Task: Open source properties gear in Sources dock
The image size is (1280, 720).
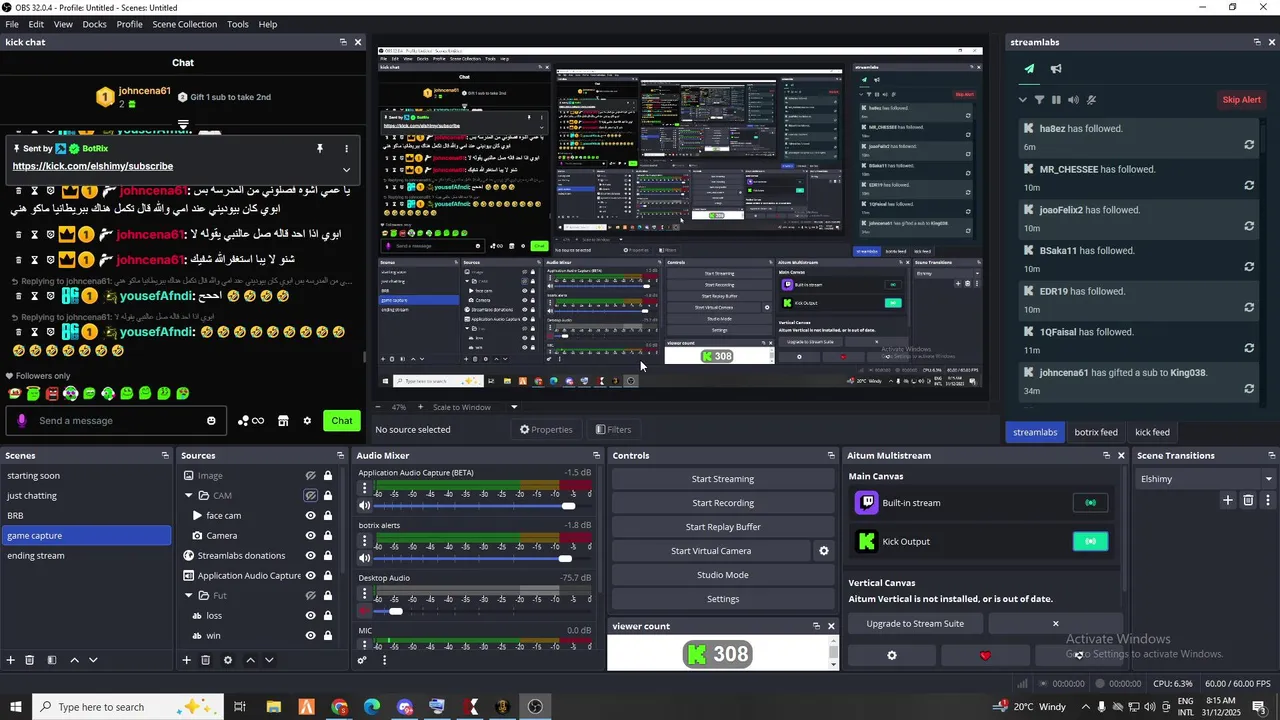Action: tap(228, 660)
